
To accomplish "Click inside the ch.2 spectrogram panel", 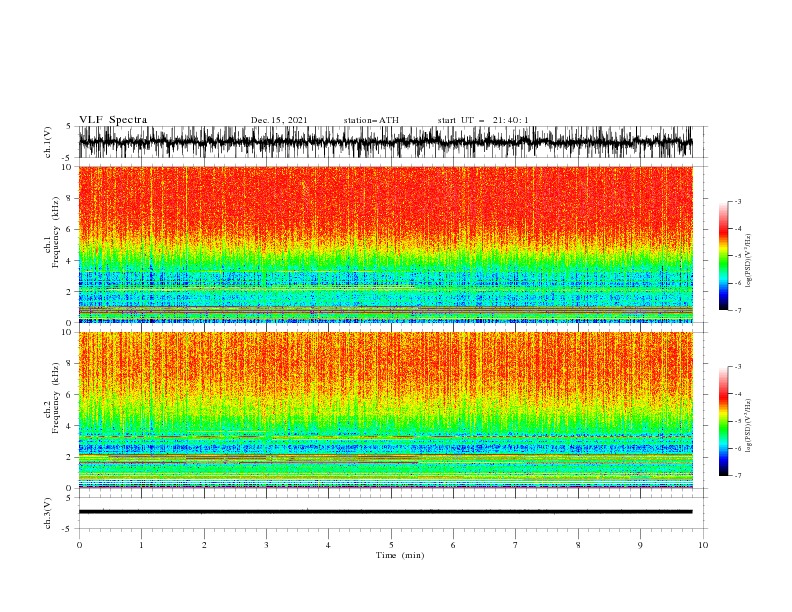I will [385, 410].
